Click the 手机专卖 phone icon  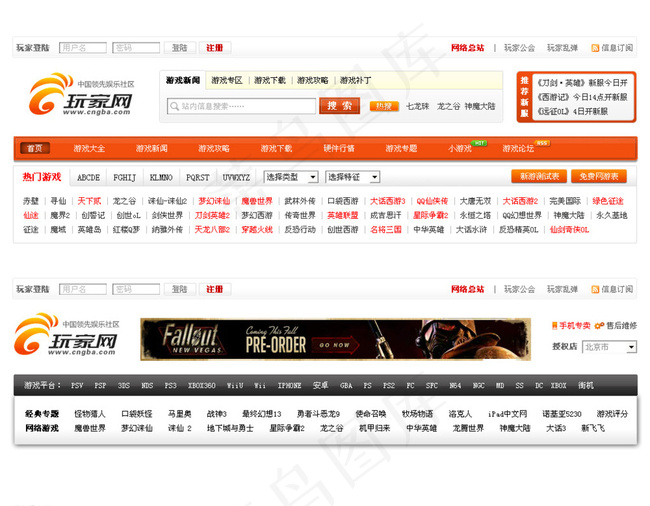point(555,326)
